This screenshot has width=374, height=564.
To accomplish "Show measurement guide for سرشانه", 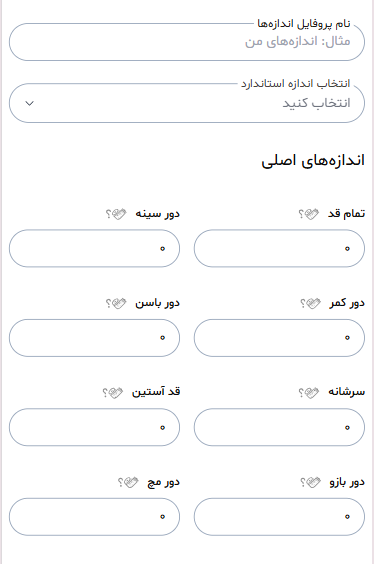I will [309, 392].
